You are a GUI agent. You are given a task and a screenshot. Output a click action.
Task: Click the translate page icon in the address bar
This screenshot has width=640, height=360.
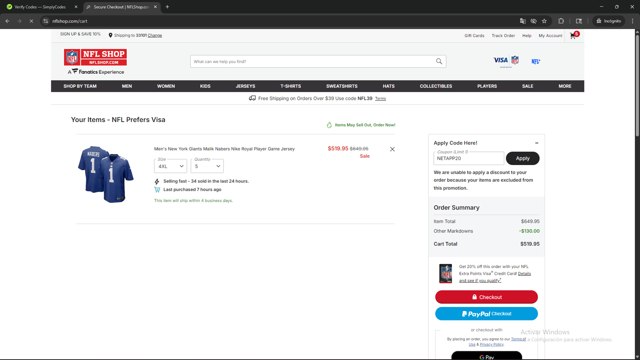(522, 21)
